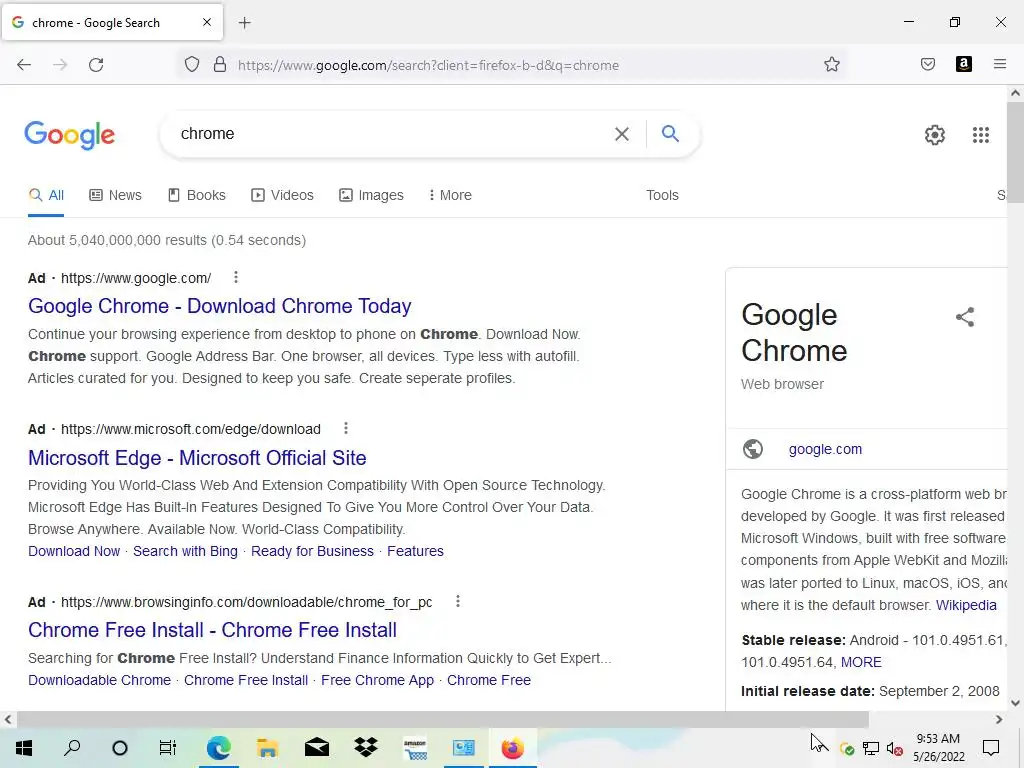
Task: Open the Mail app in taskbar
Action: coord(317,748)
